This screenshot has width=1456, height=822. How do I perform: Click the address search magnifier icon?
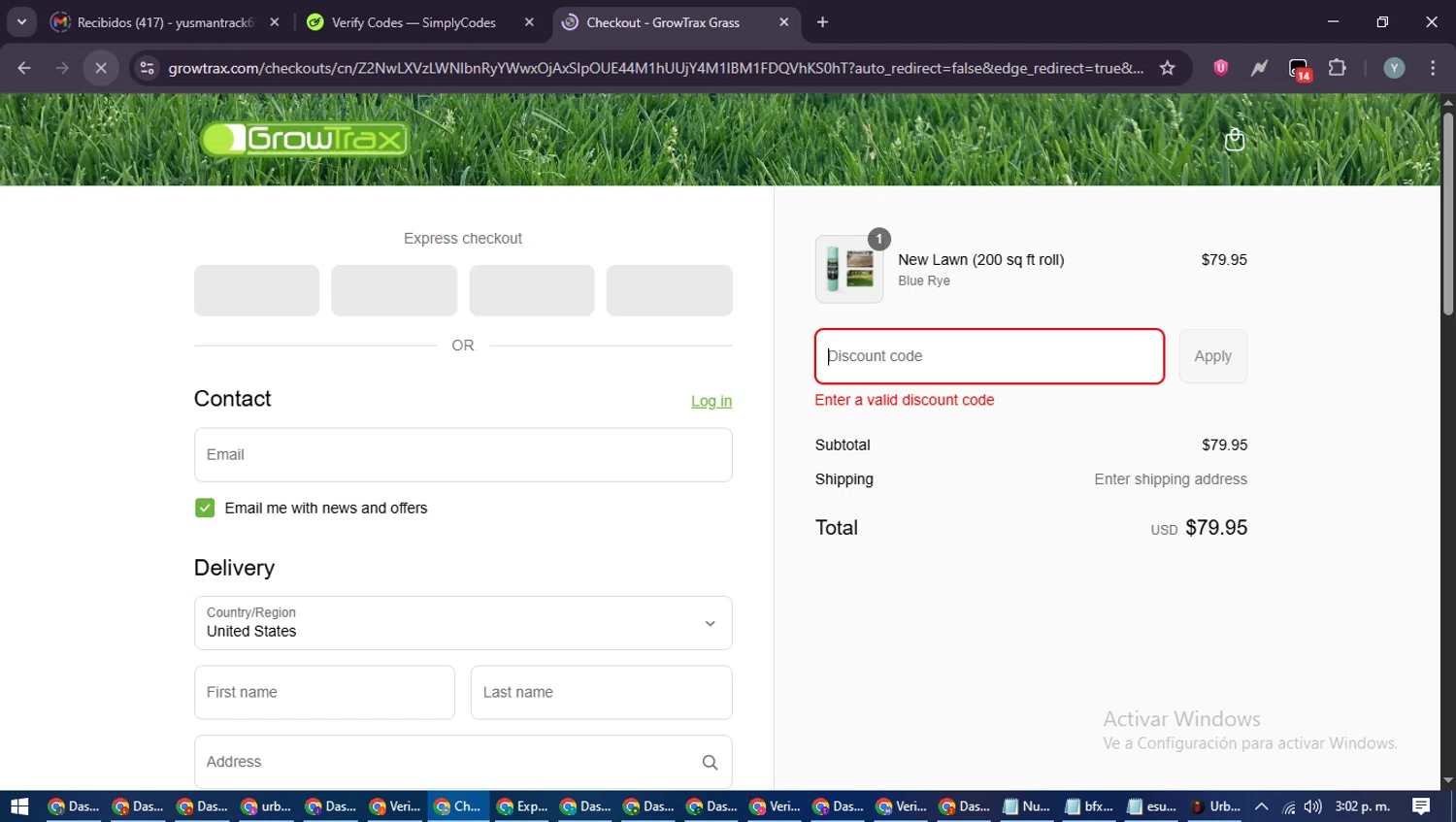(710, 763)
